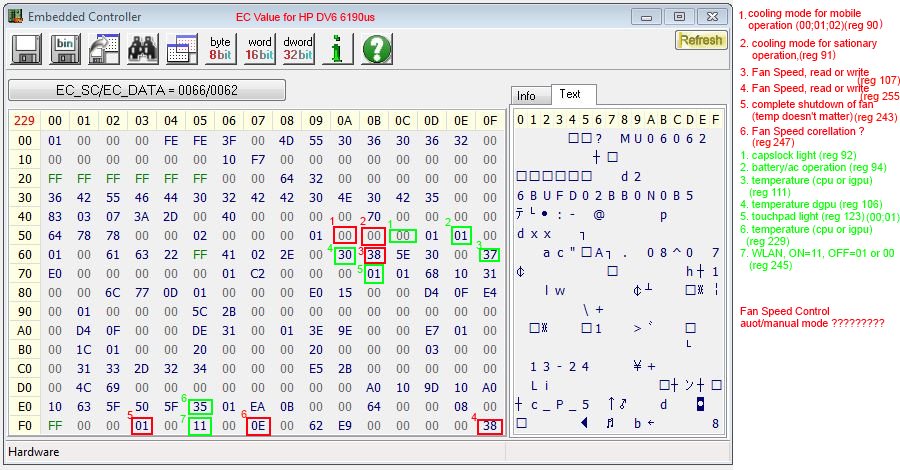The width and height of the screenshot is (900, 470).
Task: Close the Embedded Controller window
Action: pyautogui.click(x=712, y=17)
